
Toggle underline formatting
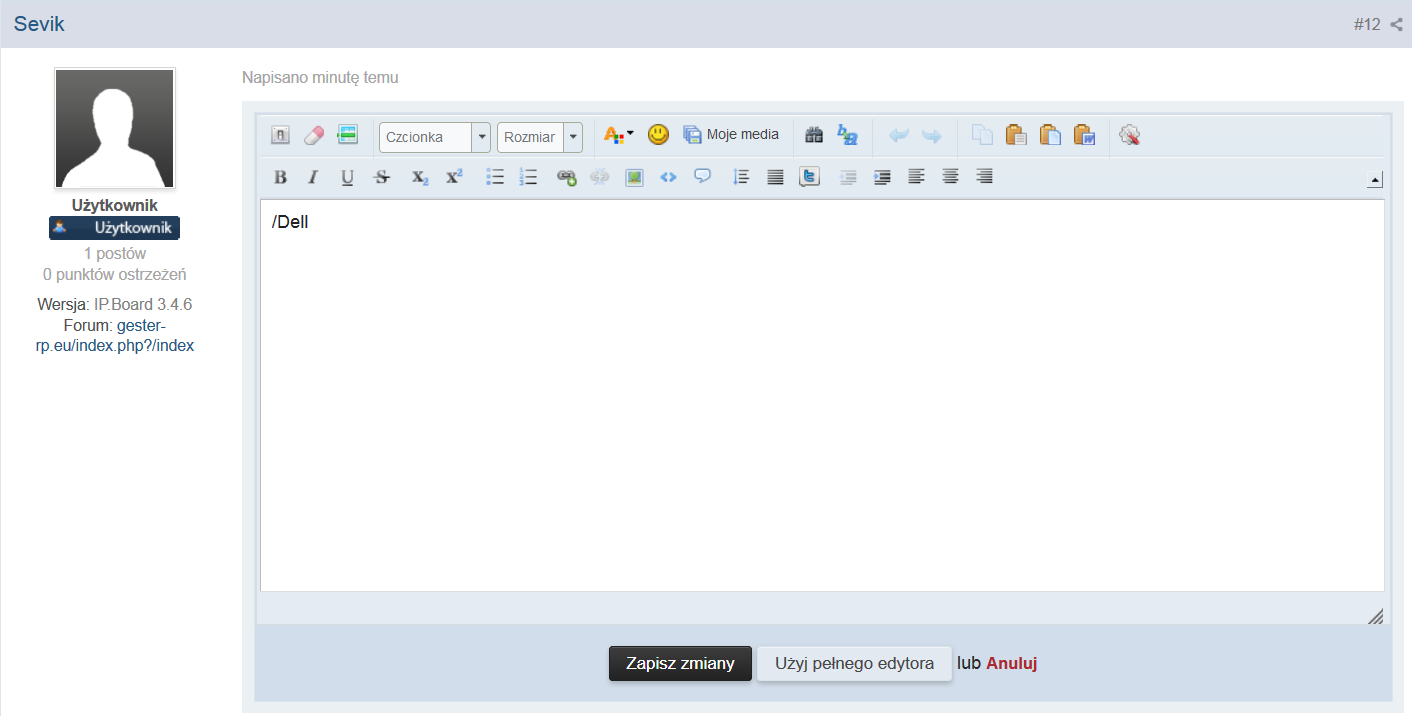coord(347,177)
